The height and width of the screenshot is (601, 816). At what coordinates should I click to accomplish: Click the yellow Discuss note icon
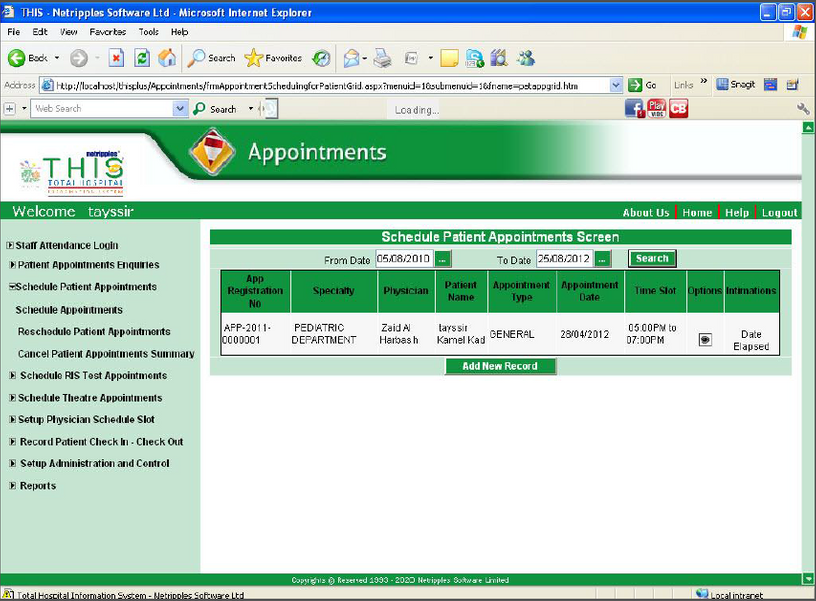[x=449, y=58]
